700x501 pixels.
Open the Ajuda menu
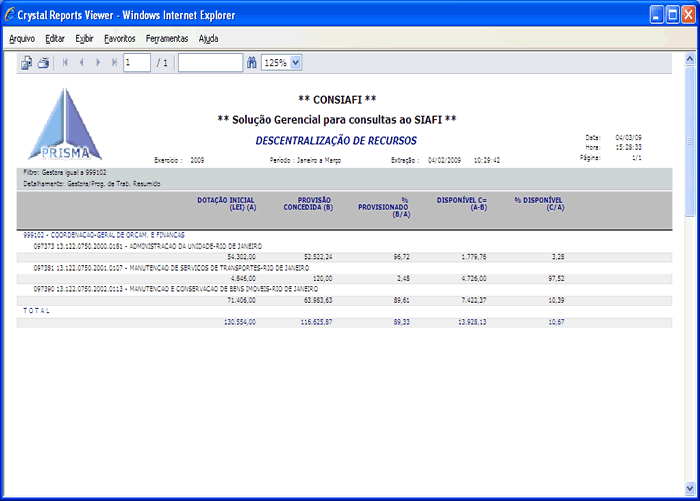click(x=208, y=39)
